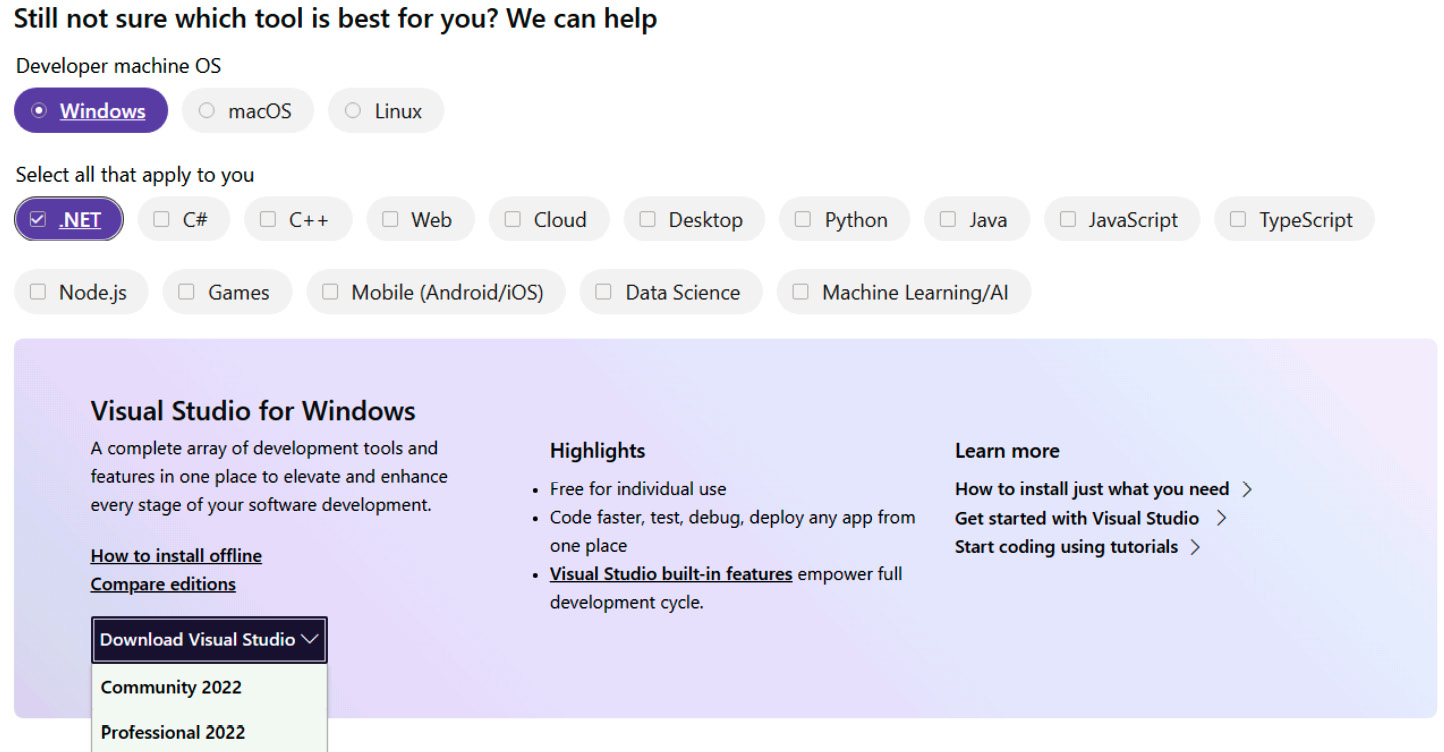This screenshot has height=752, width=1444.
Task: Open Visual Studio built-in features link
Action: click(x=671, y=574)
